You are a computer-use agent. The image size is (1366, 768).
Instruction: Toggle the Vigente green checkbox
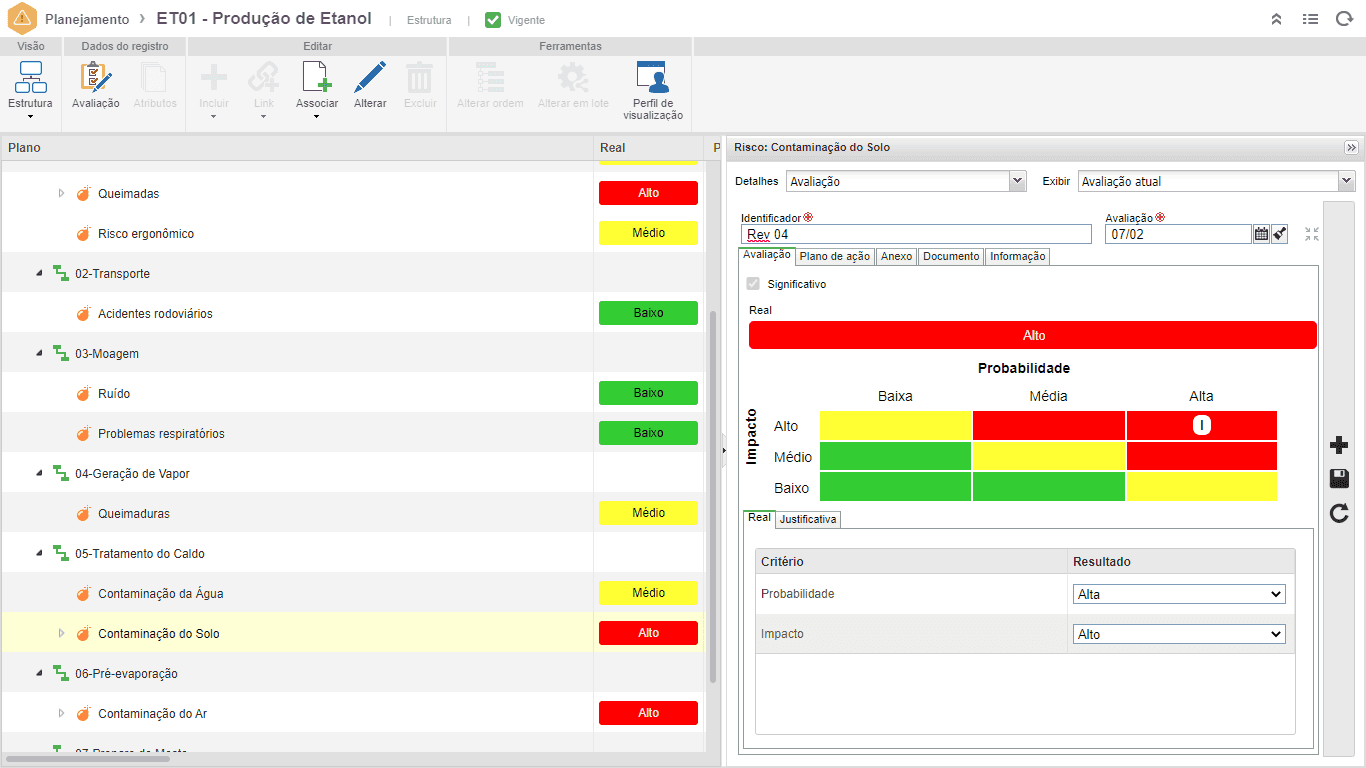(493, 20)
